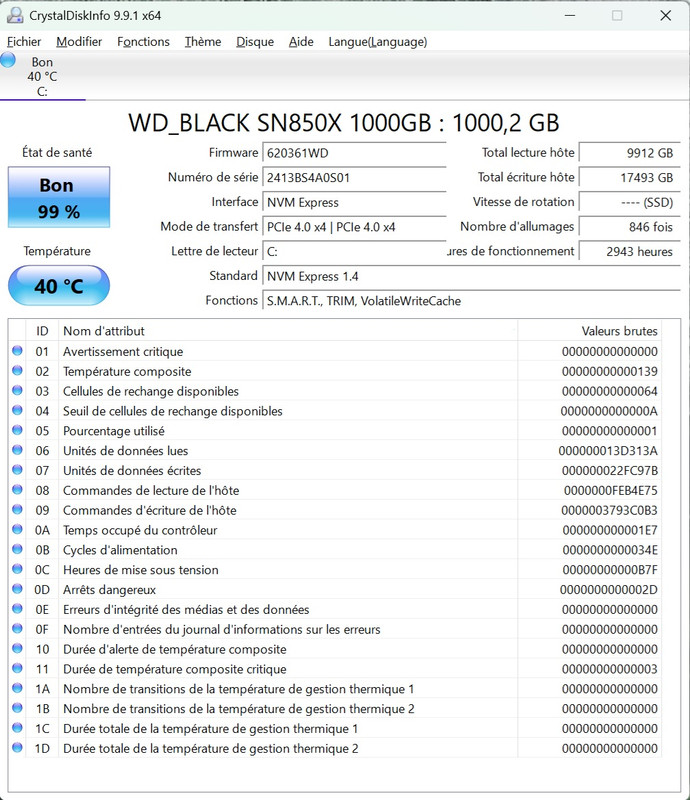Open the Disque menu
This screenshot has height=800, width=690.
click(255, 42)
